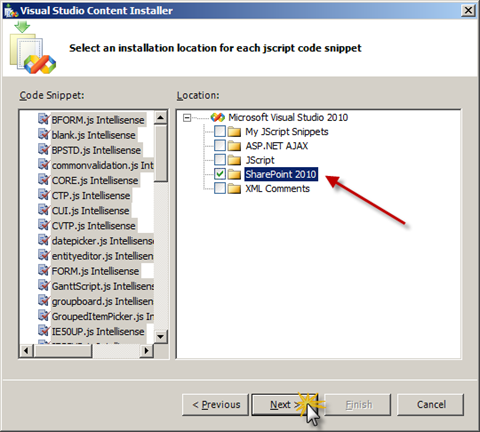Select the CVTP.js Intellisense text
Viewport: 480px width, 432px height.
point(93,226)
